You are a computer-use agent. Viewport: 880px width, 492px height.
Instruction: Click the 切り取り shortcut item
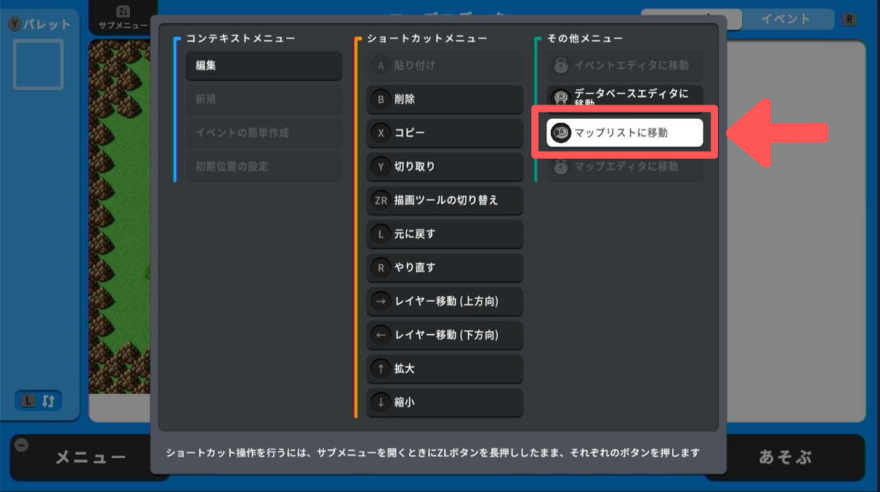(x=444, y=167)
